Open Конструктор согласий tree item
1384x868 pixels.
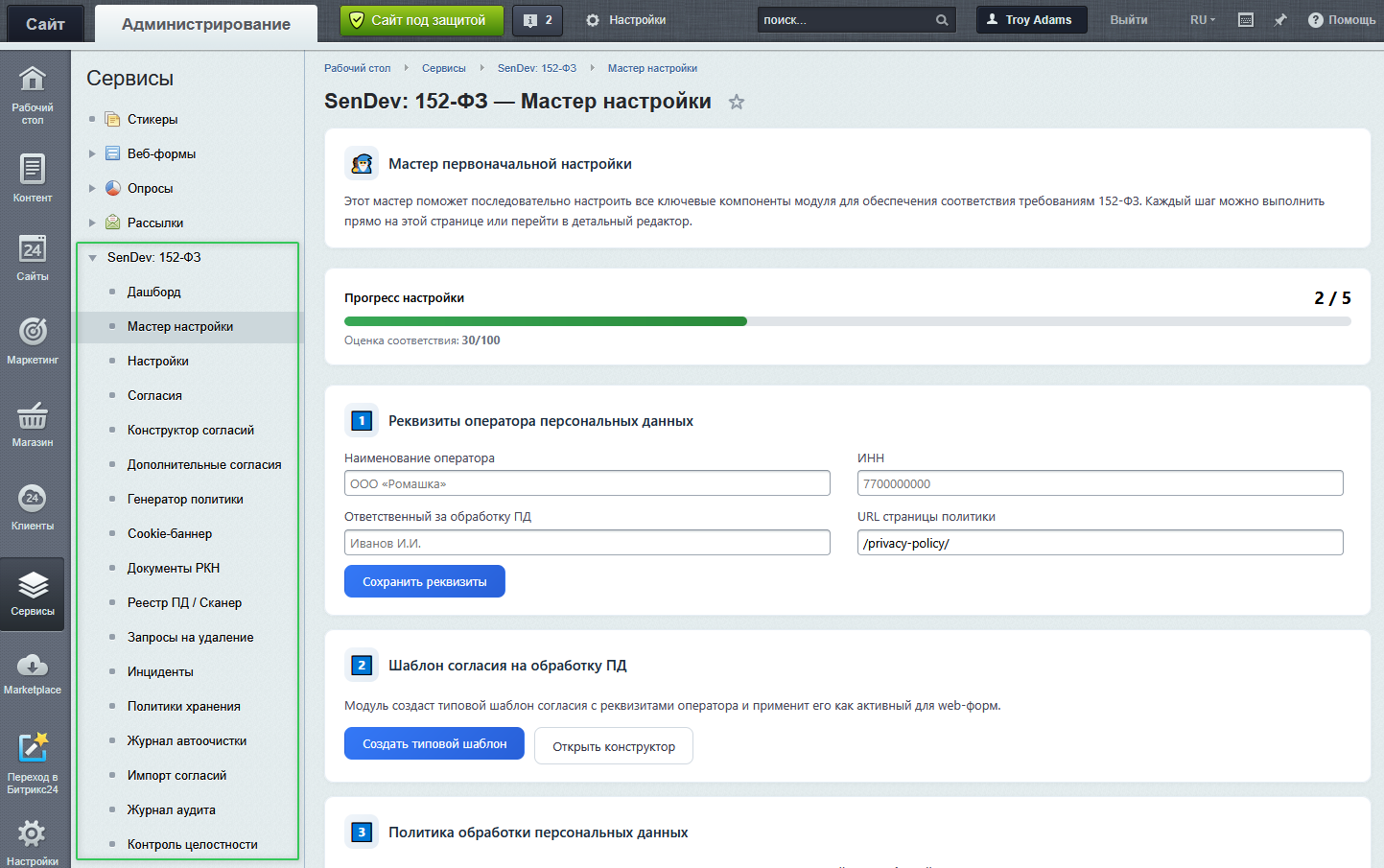pos(191,430)
